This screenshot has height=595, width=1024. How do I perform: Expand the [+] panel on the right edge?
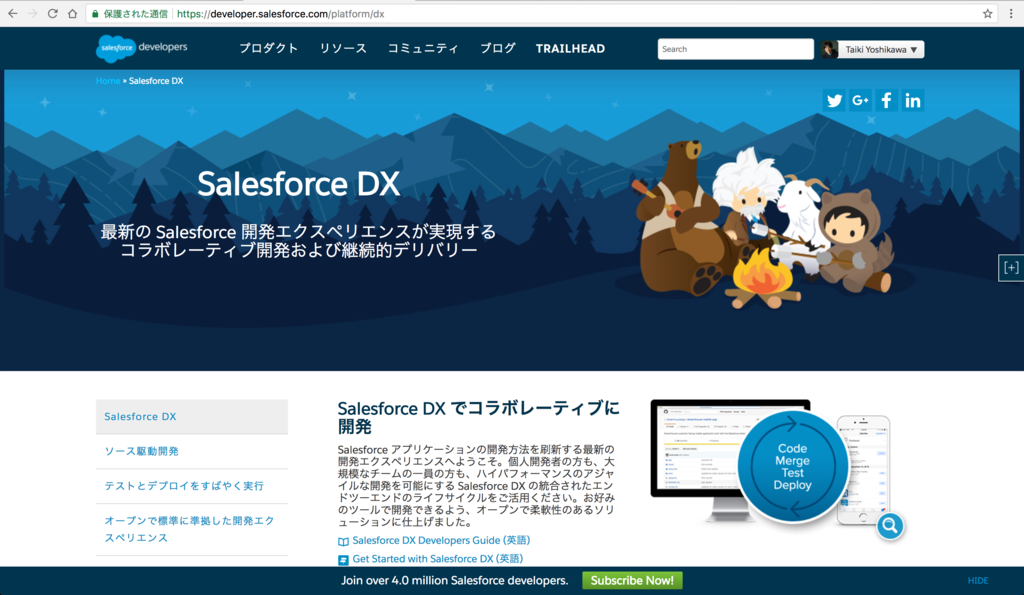click(x=1012, y=267)
